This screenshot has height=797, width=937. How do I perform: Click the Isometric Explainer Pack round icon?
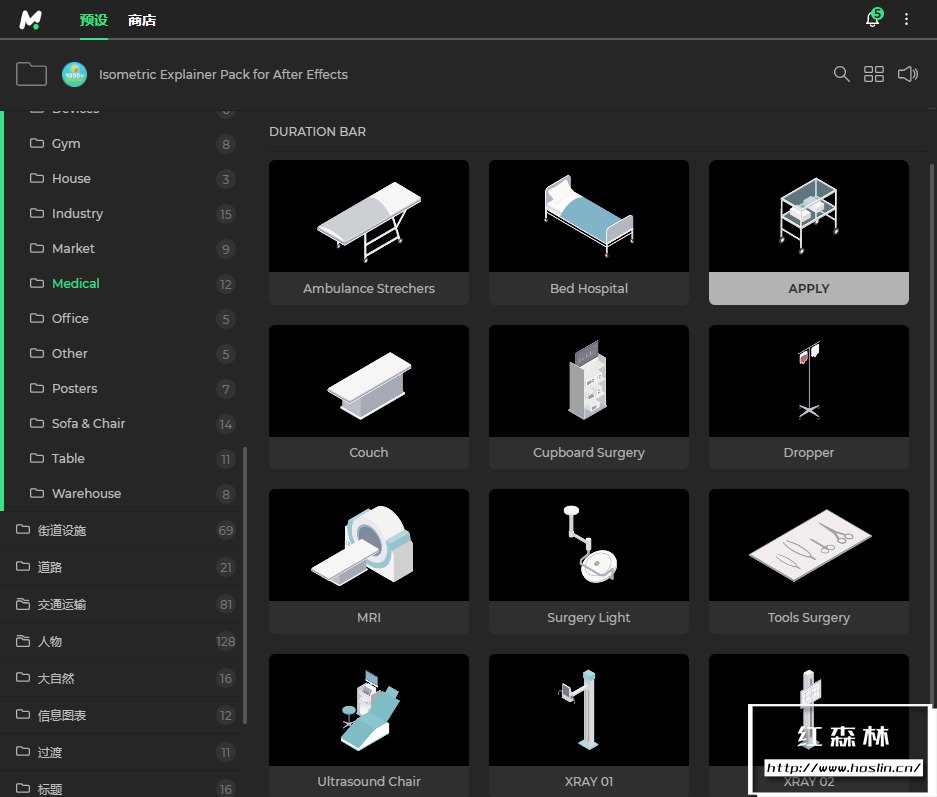pyautogui.click(x=75, y=74)
